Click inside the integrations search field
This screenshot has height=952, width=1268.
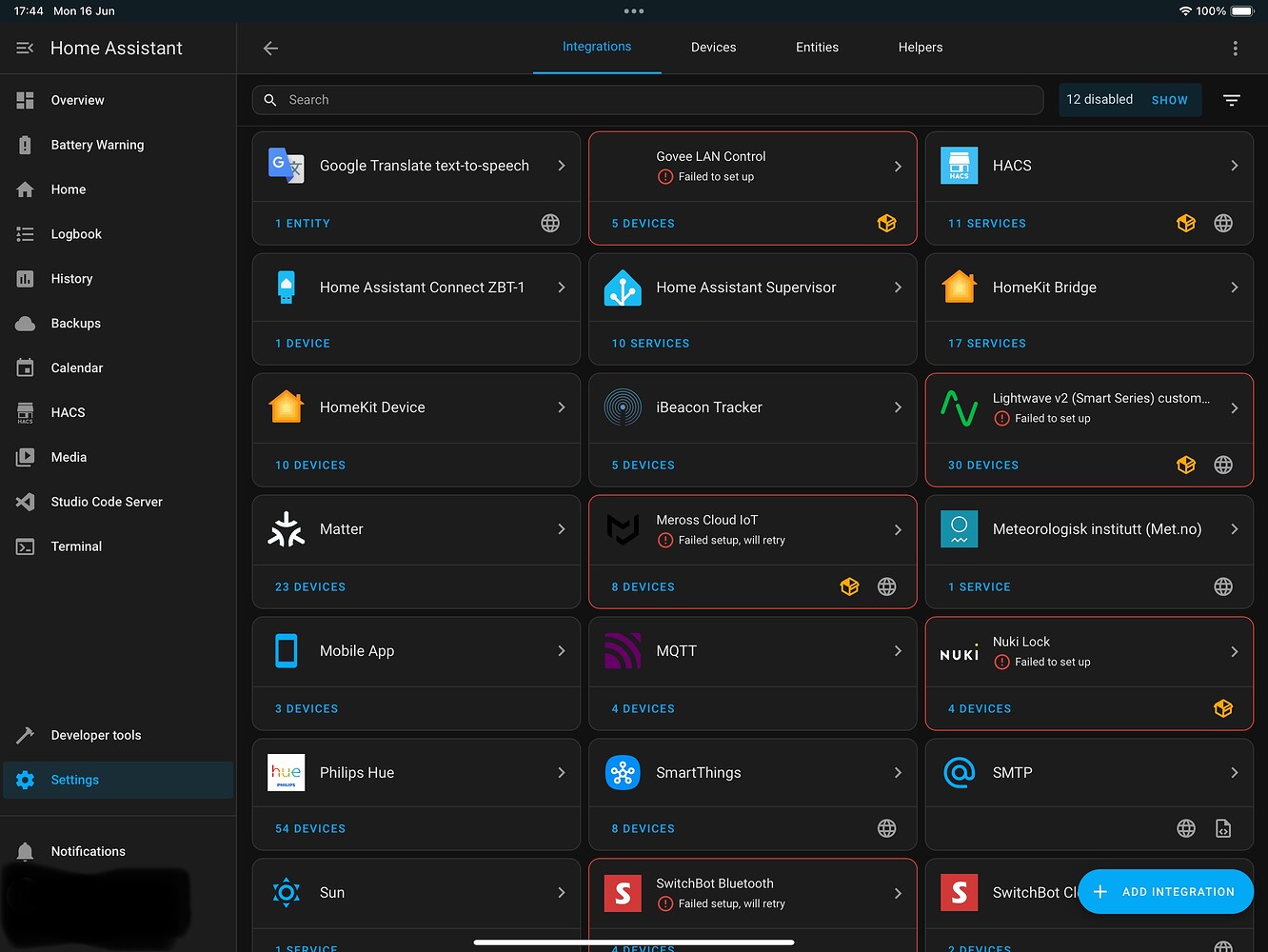pyautogui.click(x=647, y=99)
